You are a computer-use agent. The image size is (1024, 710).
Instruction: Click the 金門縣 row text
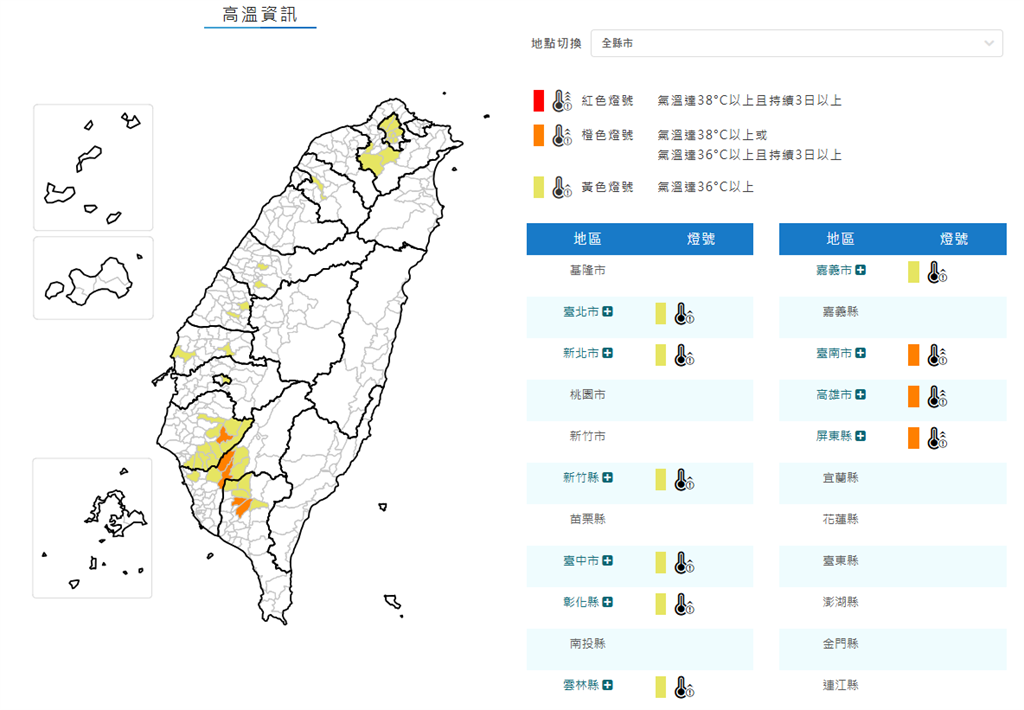[840, 643]
